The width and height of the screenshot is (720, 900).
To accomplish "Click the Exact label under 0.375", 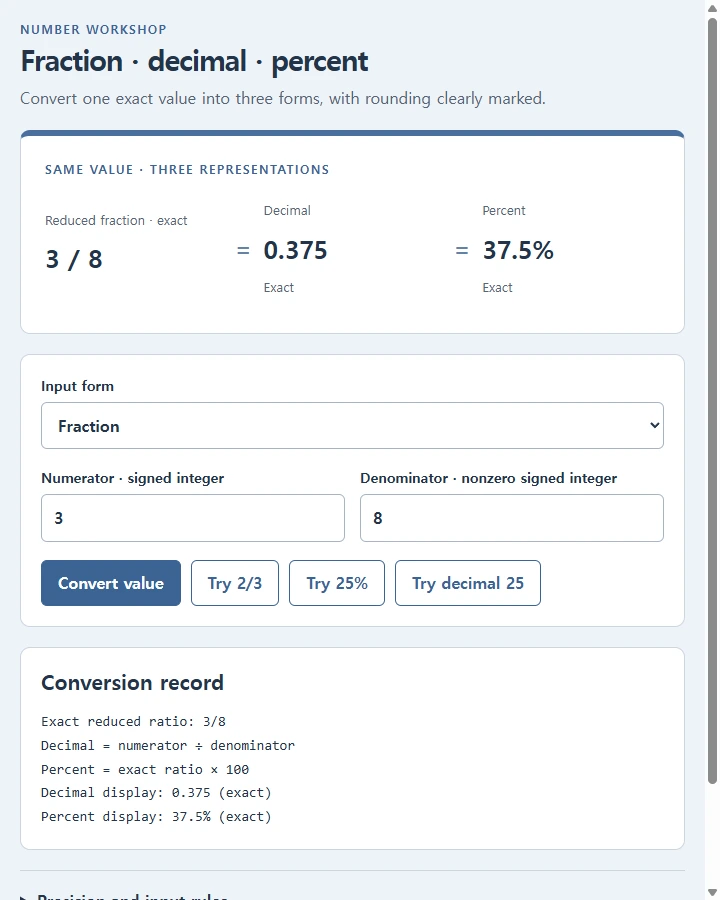I will pyautogui.click(x=278, y=288).
